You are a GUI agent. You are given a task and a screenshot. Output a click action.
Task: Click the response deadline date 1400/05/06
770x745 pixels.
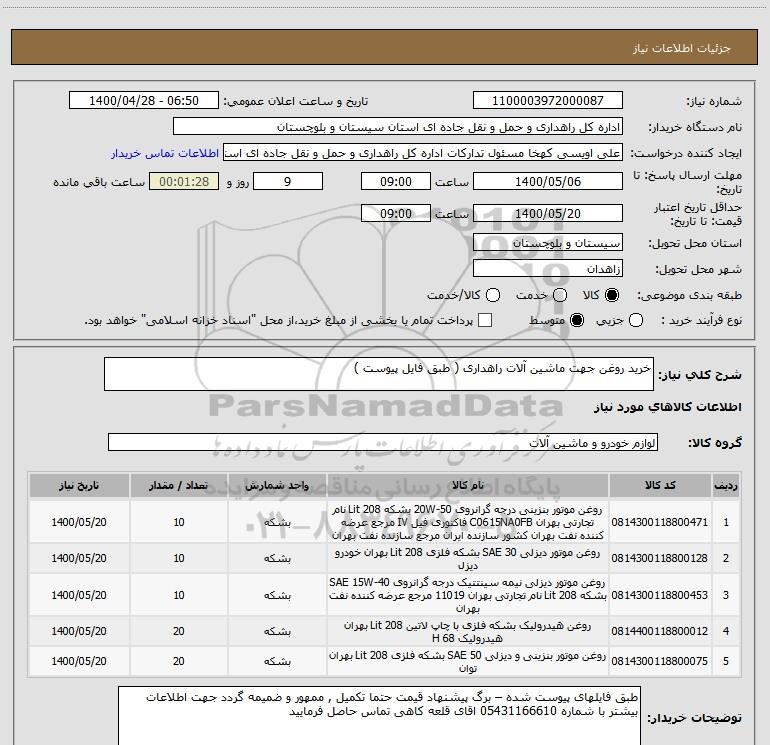pyautogui.click(x=548, y=181)
